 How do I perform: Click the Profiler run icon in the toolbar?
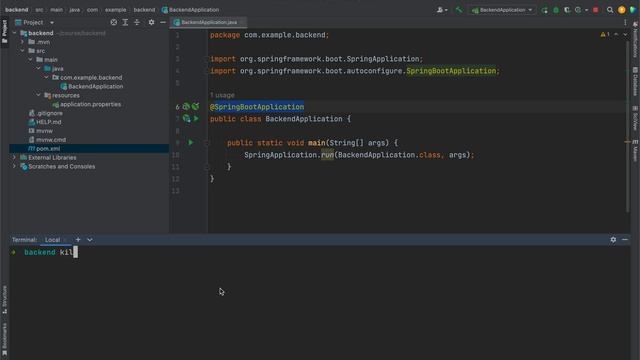[x=578, y=10]
